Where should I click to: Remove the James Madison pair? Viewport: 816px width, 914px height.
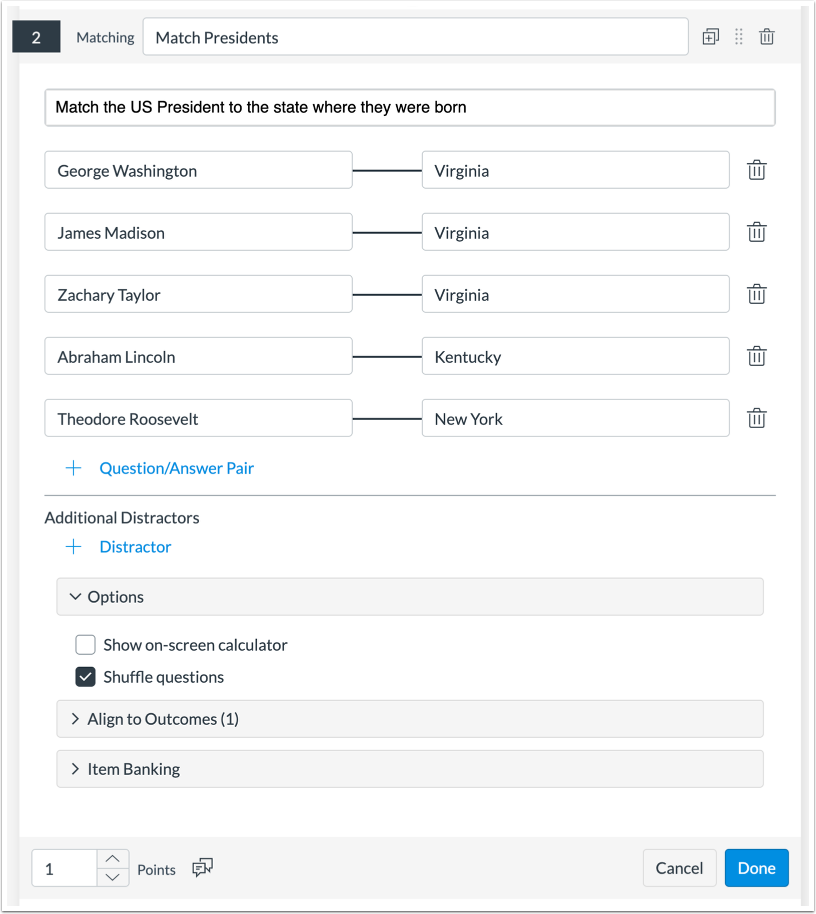click(x=757, y=232)
